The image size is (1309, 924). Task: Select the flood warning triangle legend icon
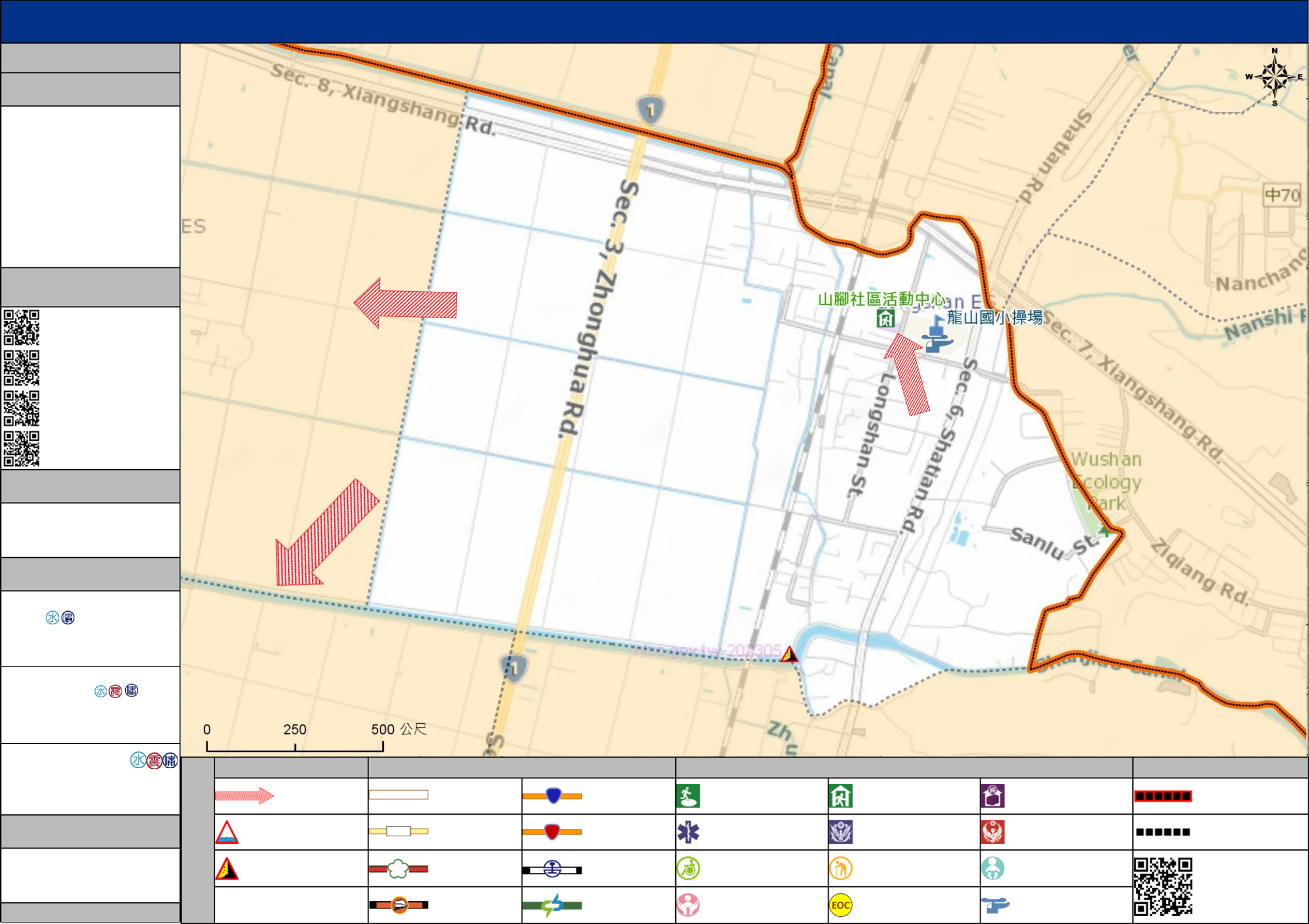click(x=226, y=832)
